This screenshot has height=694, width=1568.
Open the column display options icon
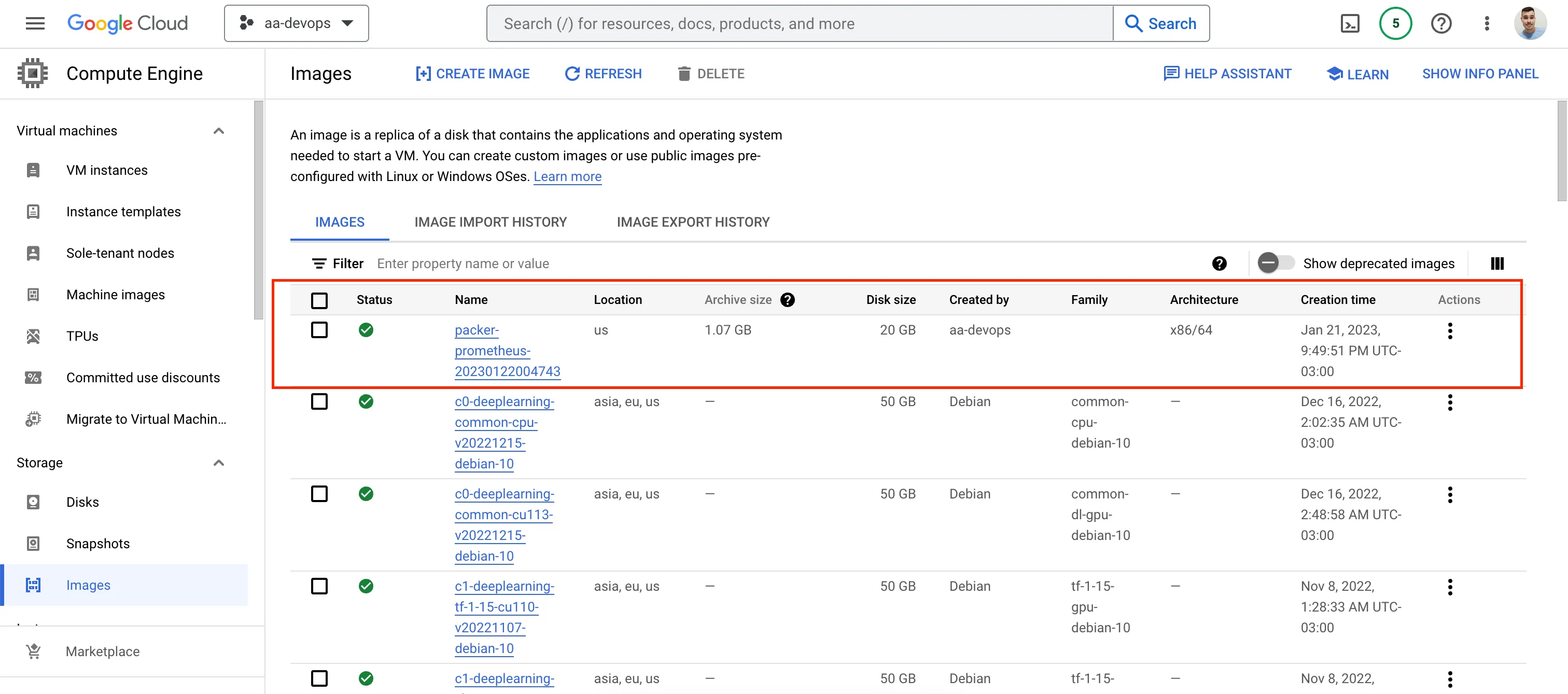[1497, 263]
